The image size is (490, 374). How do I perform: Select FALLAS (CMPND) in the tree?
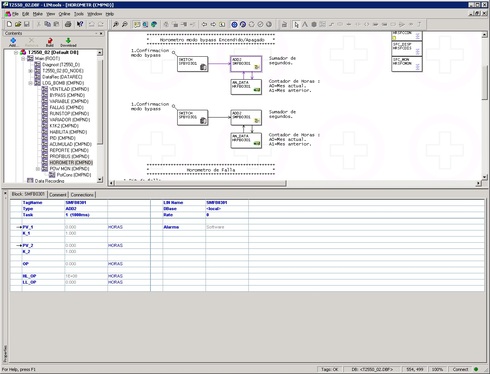point(67,107)
